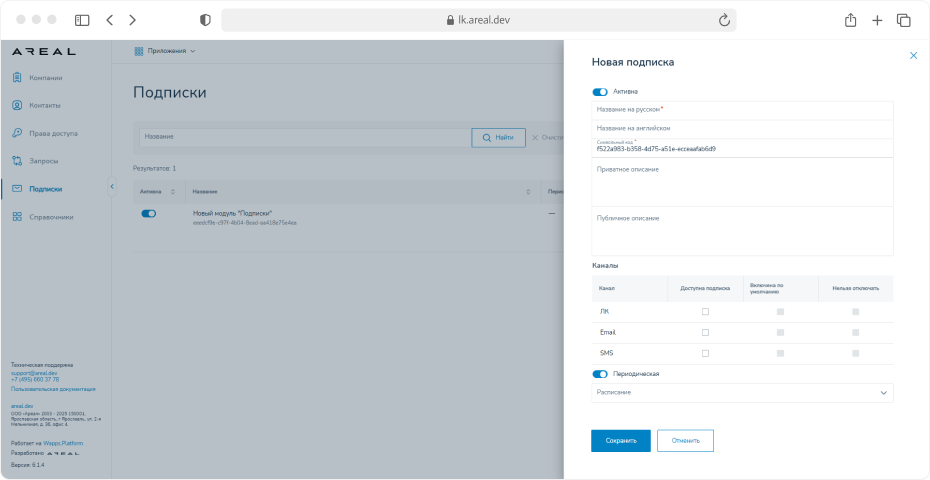This screenshot has width=930, height=480.
Task: Go back with browser back arrow
Action: point(109,20)
